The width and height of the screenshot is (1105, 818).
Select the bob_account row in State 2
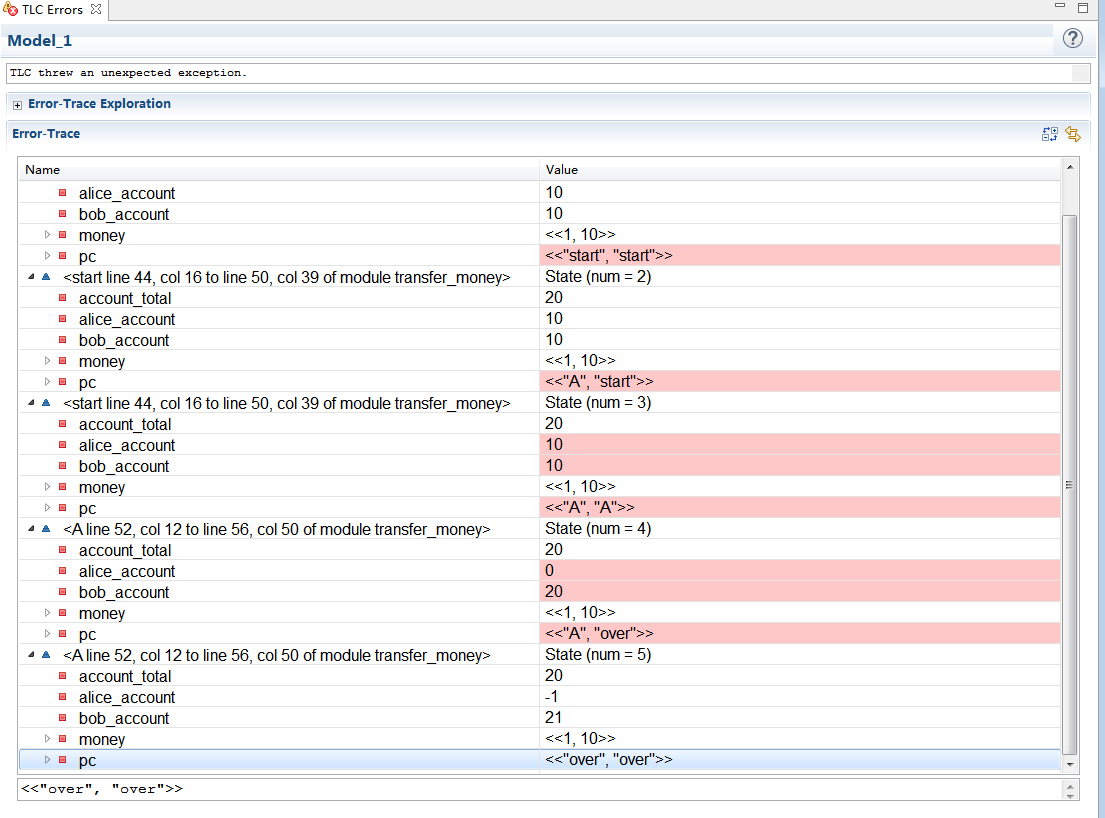pyautogui.click(x=539, y=340)
